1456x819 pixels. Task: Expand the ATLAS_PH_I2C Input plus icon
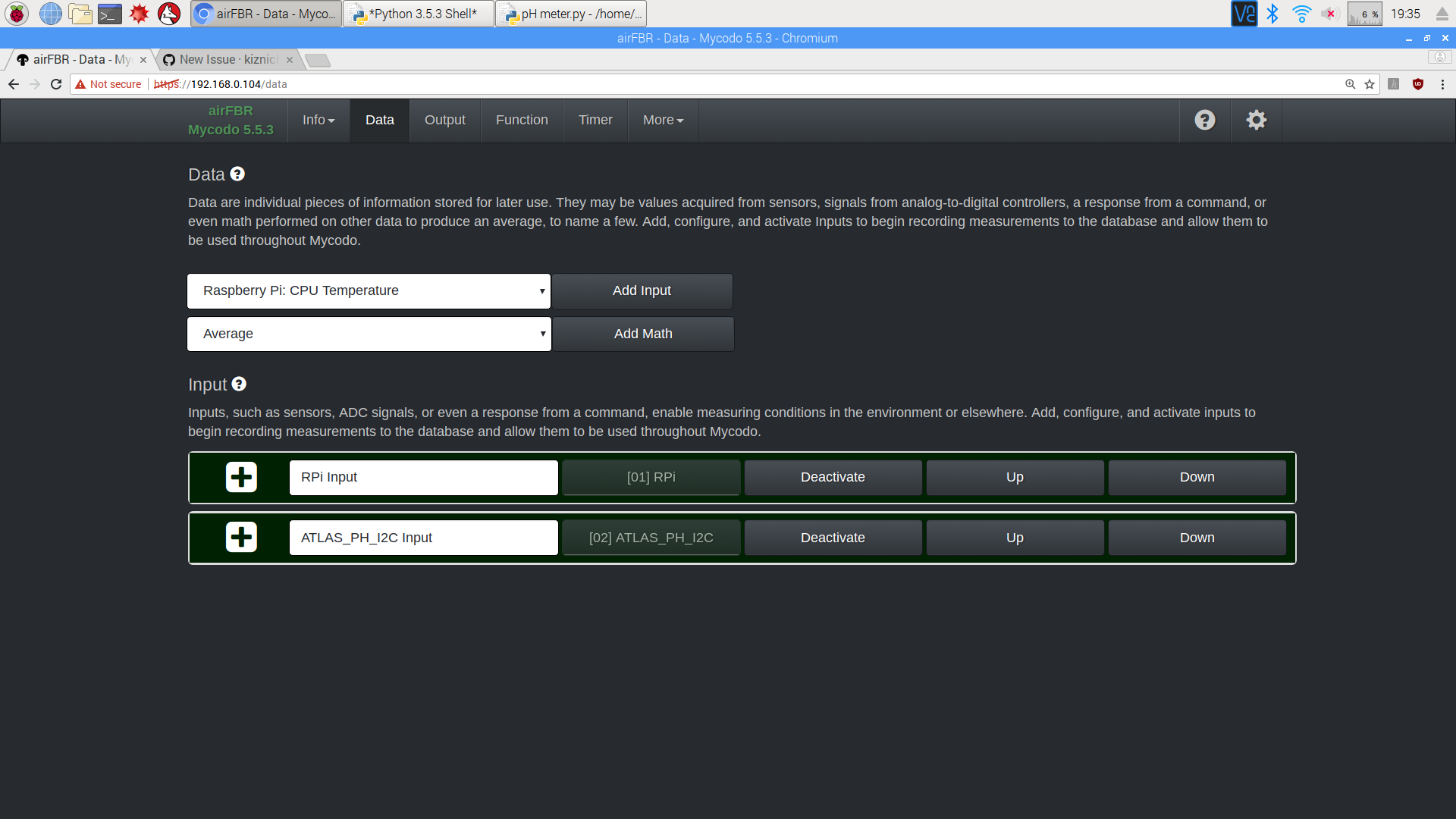tap(241, 537)
